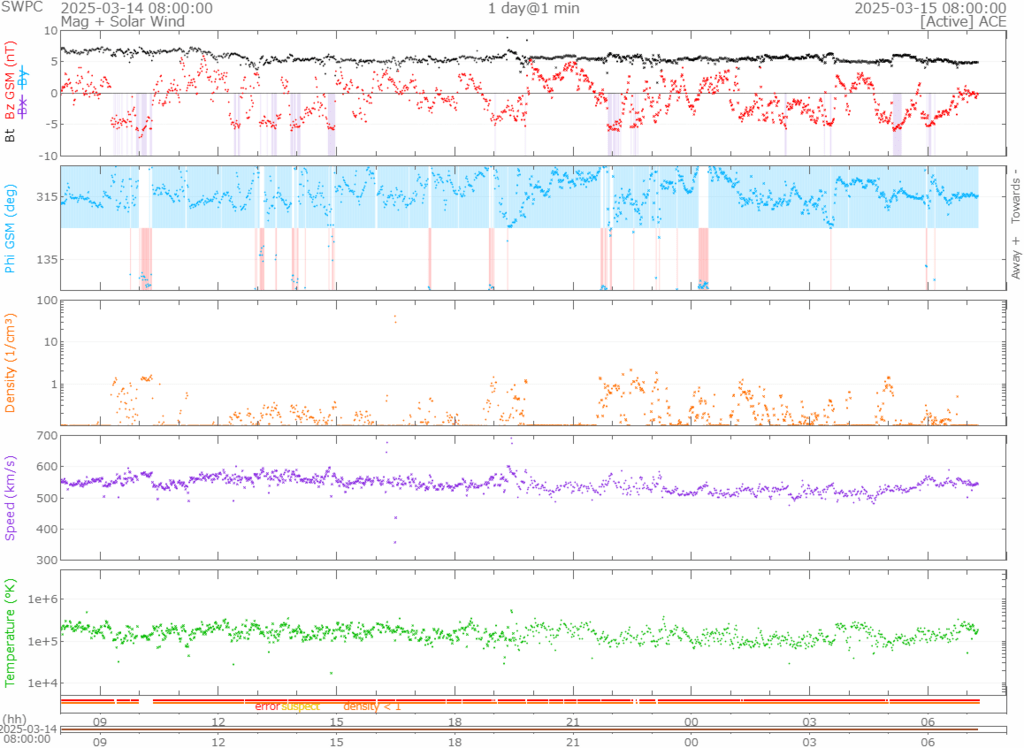The height and width of the screenshot is (748, 1024).
Task: Click the "Away +" sector label
Action: pyautogui.click(x=1016, y=259)
